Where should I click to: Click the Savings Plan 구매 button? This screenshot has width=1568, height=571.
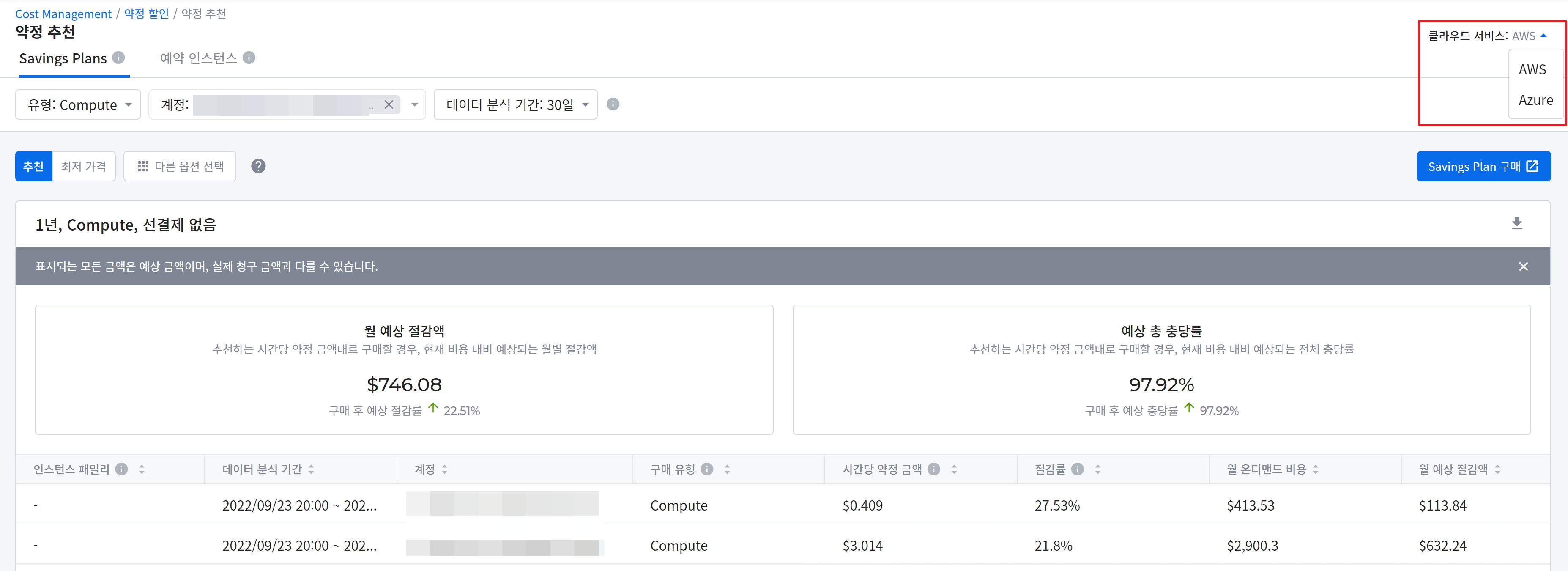point(1483,166)
